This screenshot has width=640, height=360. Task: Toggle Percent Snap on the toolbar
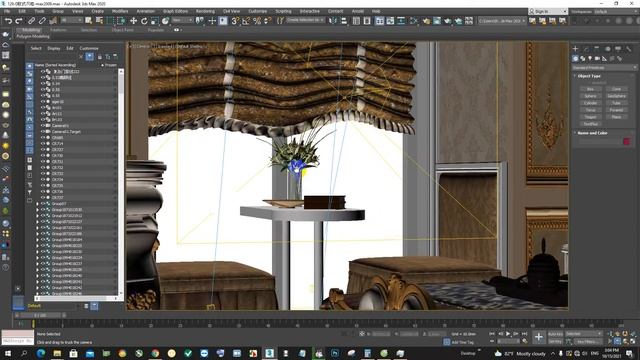coord(257,21)
